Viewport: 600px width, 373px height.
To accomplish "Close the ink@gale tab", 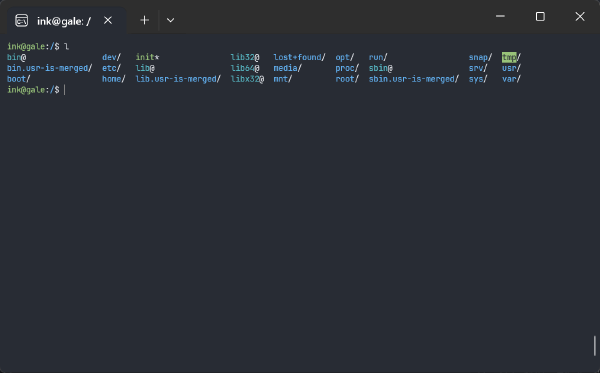I will point(108,20).
